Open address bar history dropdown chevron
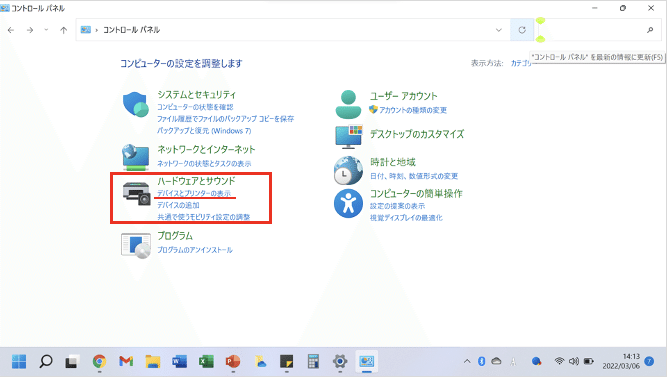The width and height of the screenshot is (667, 377). click(x=499, y=30)
